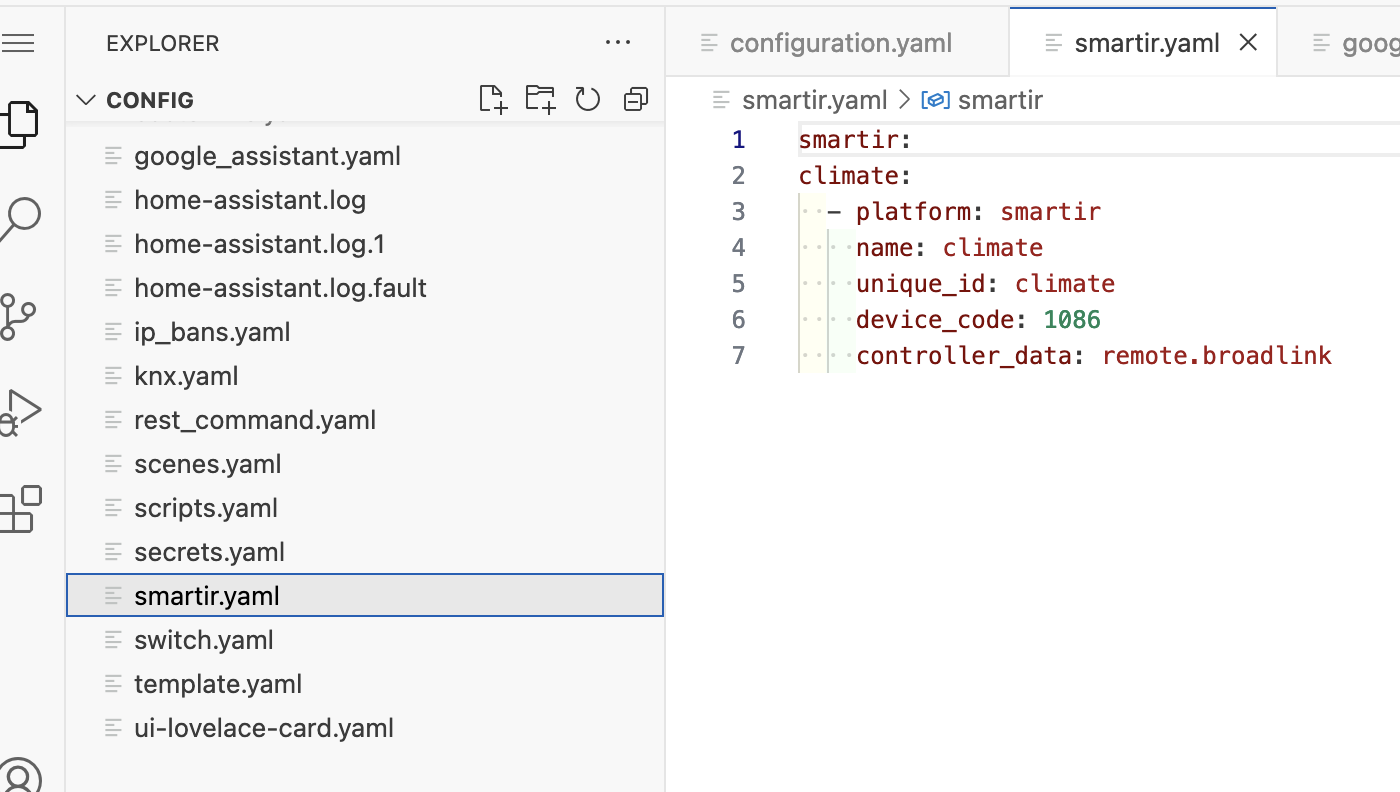Screen dimensions: 1400x792
Task: Open home-assistant.log file
Action: click(365, 200)
